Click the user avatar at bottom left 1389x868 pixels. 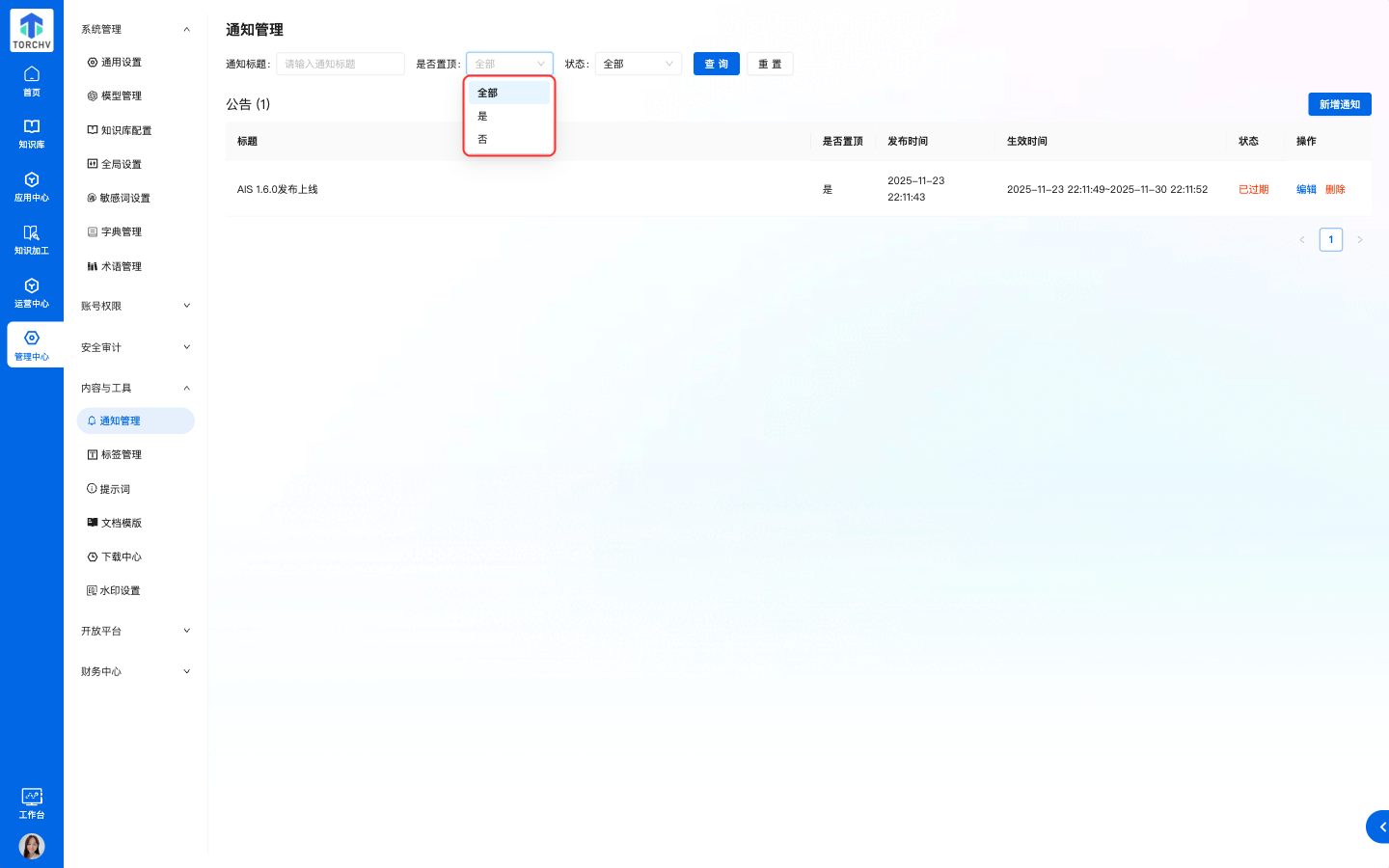tap(32, 846)
